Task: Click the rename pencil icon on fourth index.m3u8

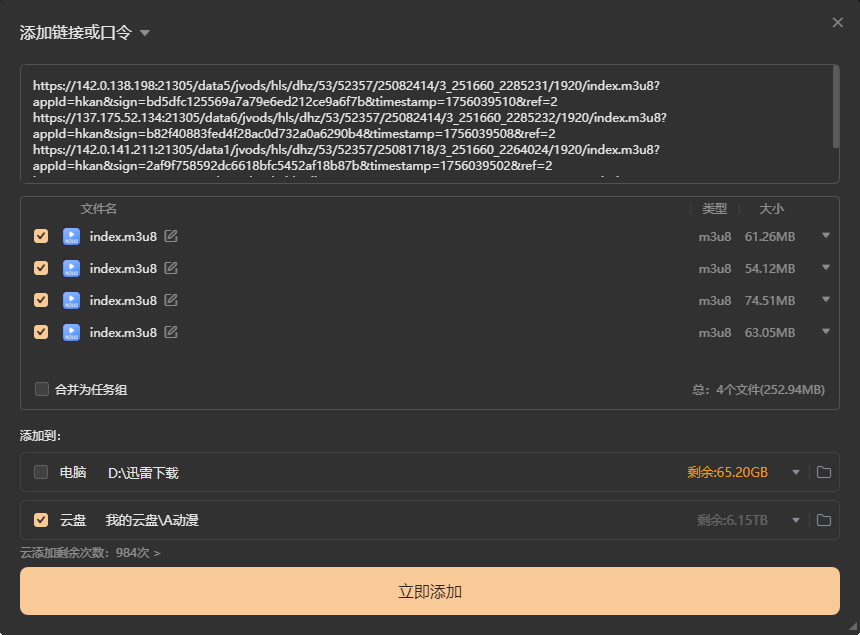Action: (171, 332)
